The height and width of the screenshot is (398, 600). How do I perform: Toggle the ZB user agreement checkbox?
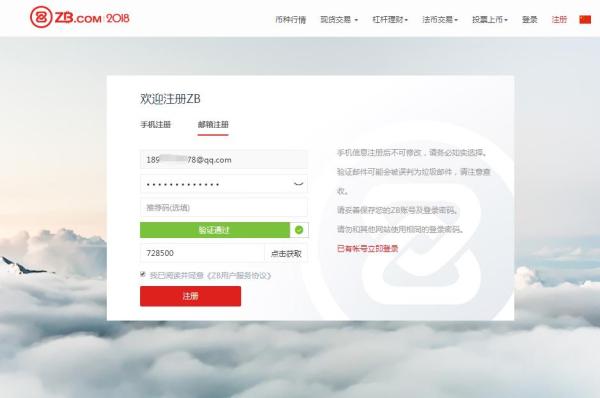coord(143,274)
